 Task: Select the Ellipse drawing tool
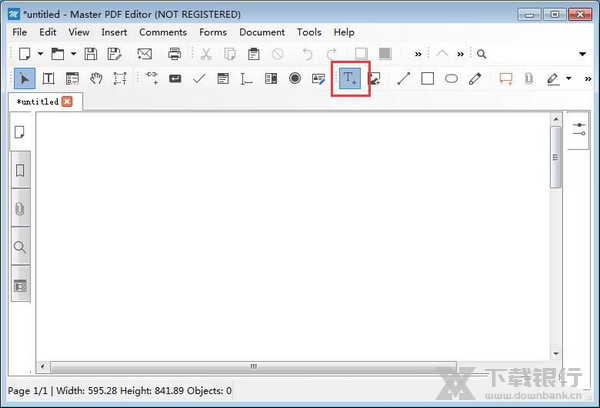452,79
